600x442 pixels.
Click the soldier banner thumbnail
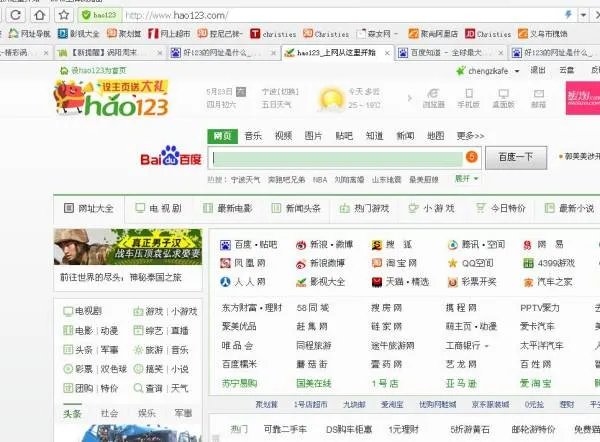[128, 247]
